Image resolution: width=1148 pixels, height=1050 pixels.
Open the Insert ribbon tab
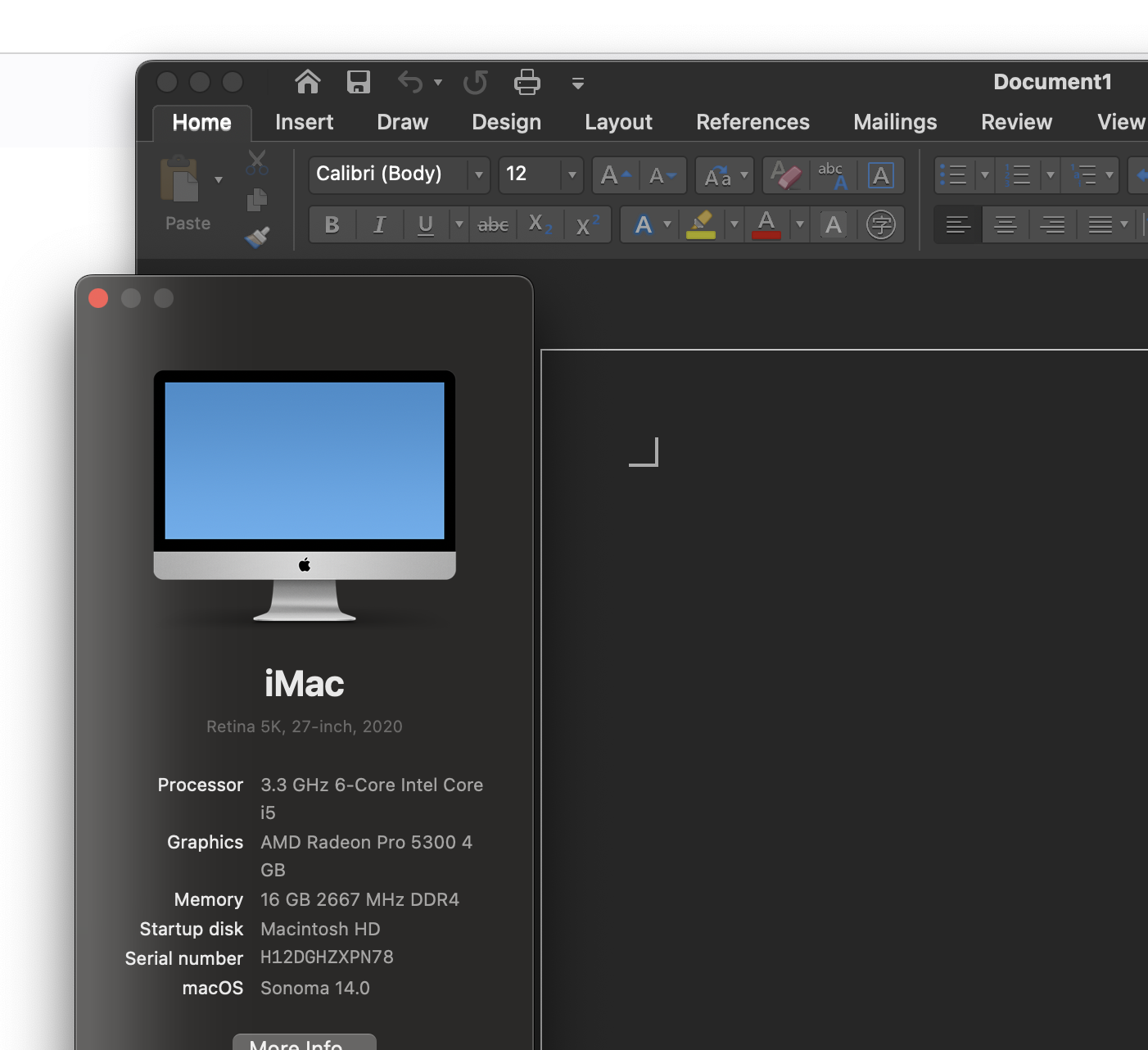tap(305, 122)
